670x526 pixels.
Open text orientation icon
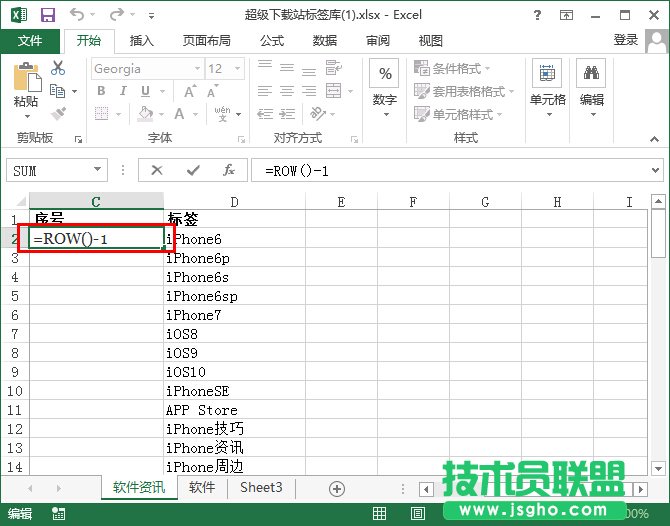point(318,114)
